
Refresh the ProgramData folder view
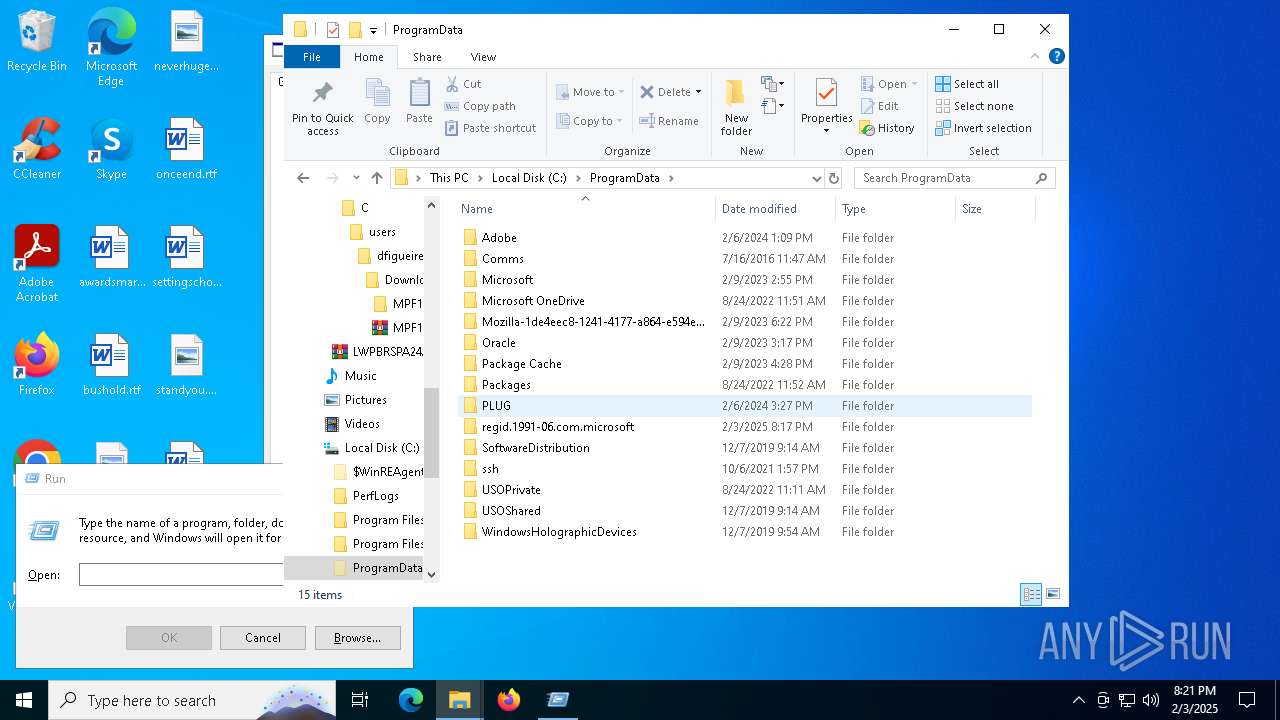pyautogui.click(x=834, y=178)
